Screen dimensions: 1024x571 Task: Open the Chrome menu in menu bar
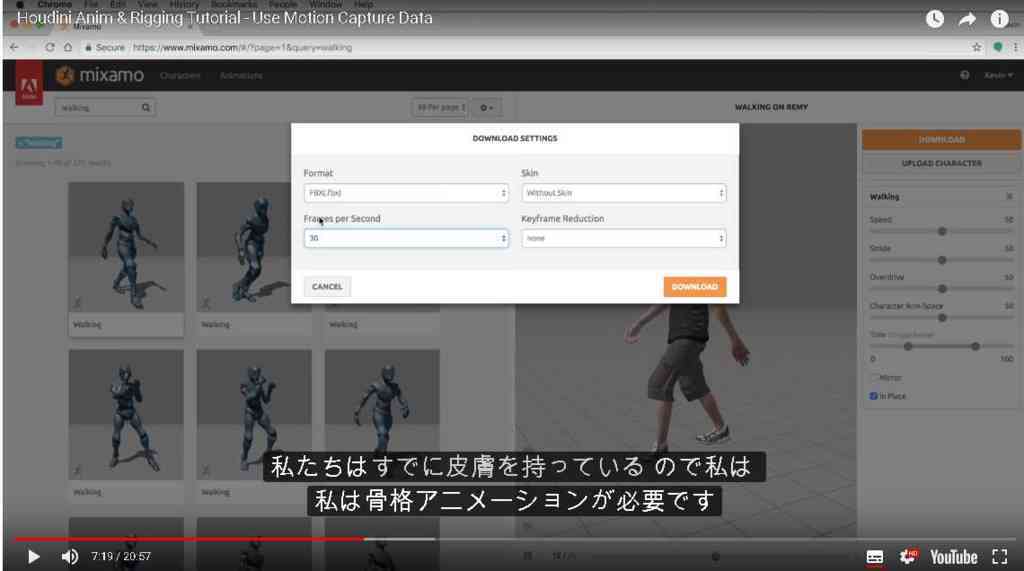click(54, 4)
